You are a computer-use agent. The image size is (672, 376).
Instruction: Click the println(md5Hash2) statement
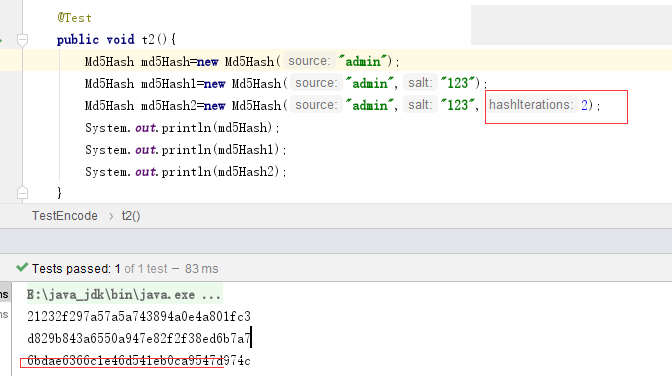point(186,171)
